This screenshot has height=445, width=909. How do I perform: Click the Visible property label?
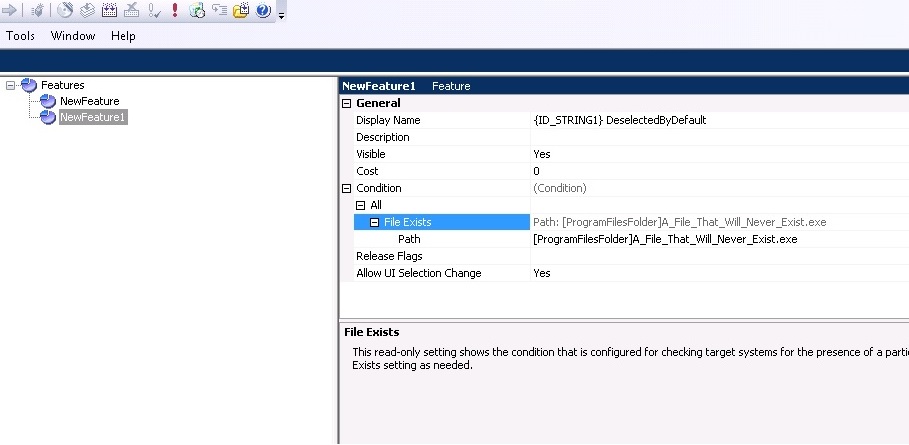pos(370,154)
